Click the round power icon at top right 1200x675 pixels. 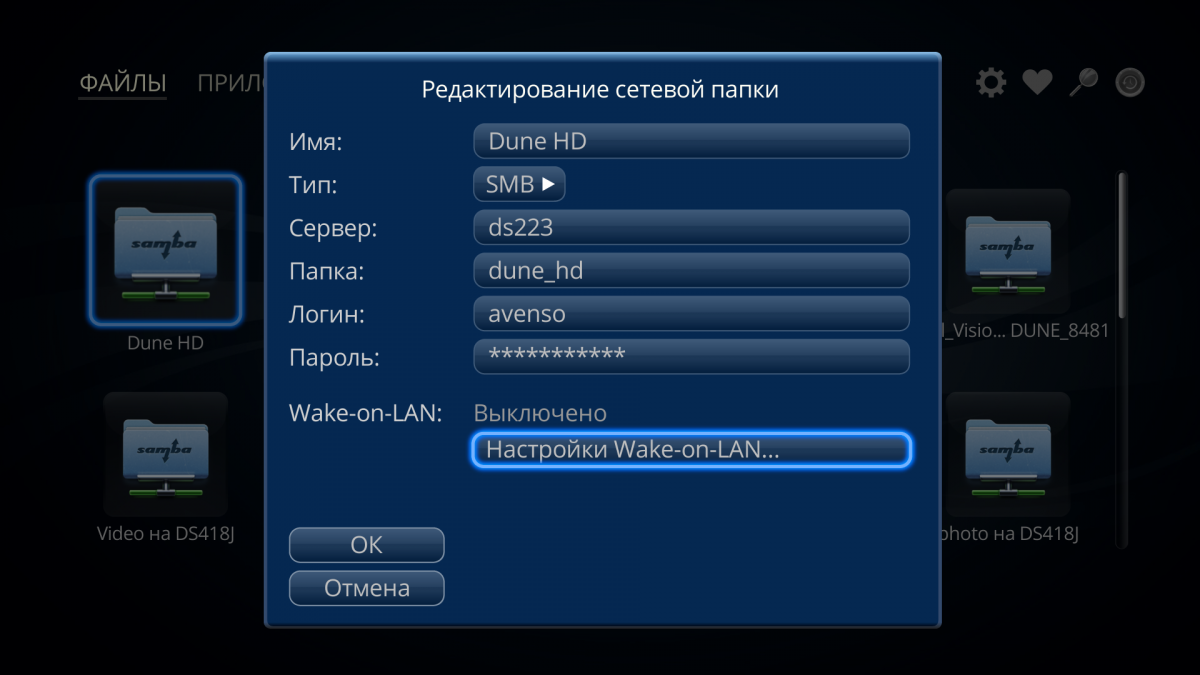point(1130,82)
